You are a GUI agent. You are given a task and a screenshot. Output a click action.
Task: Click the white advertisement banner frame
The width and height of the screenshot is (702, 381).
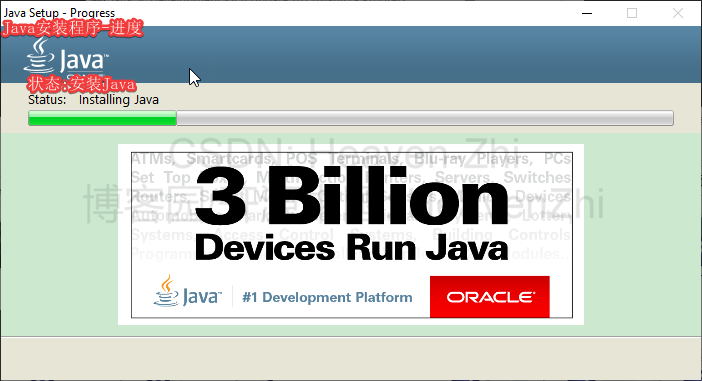[351, 235]
